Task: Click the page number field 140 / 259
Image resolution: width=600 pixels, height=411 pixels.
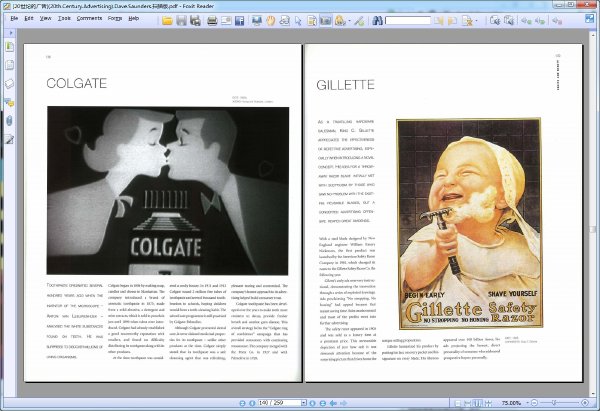Action: pyautogui.click(x=279, y=403)
